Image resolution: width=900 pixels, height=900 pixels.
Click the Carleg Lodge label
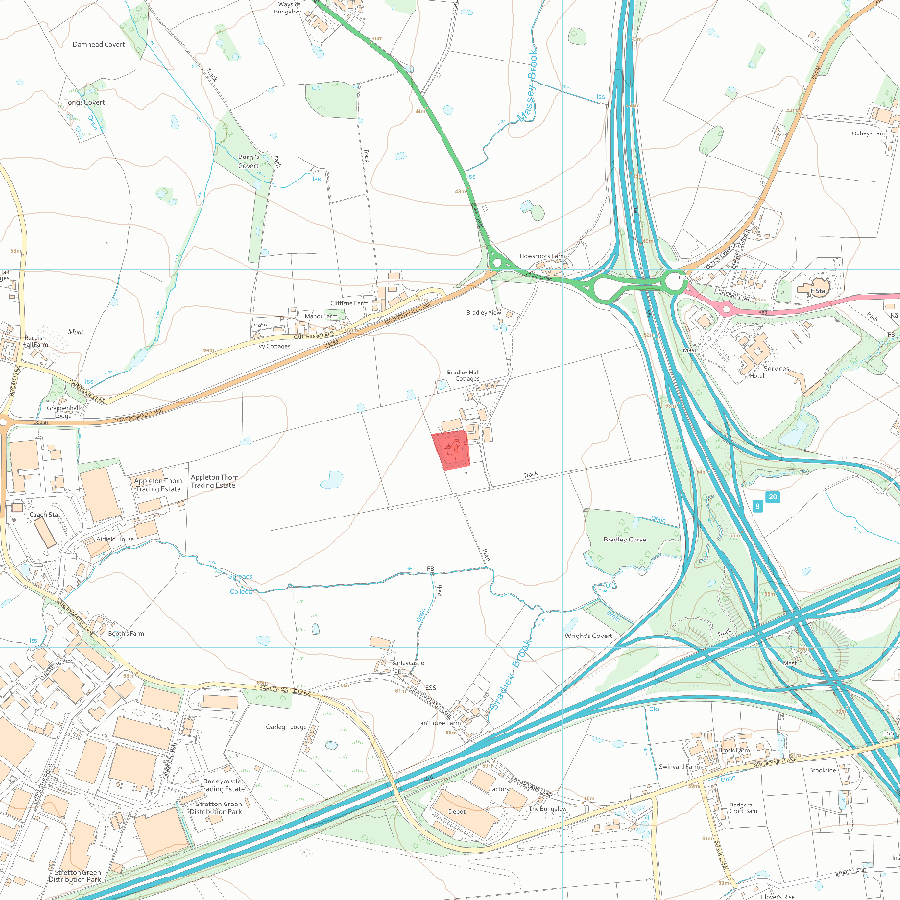click(x=286, y=727)
